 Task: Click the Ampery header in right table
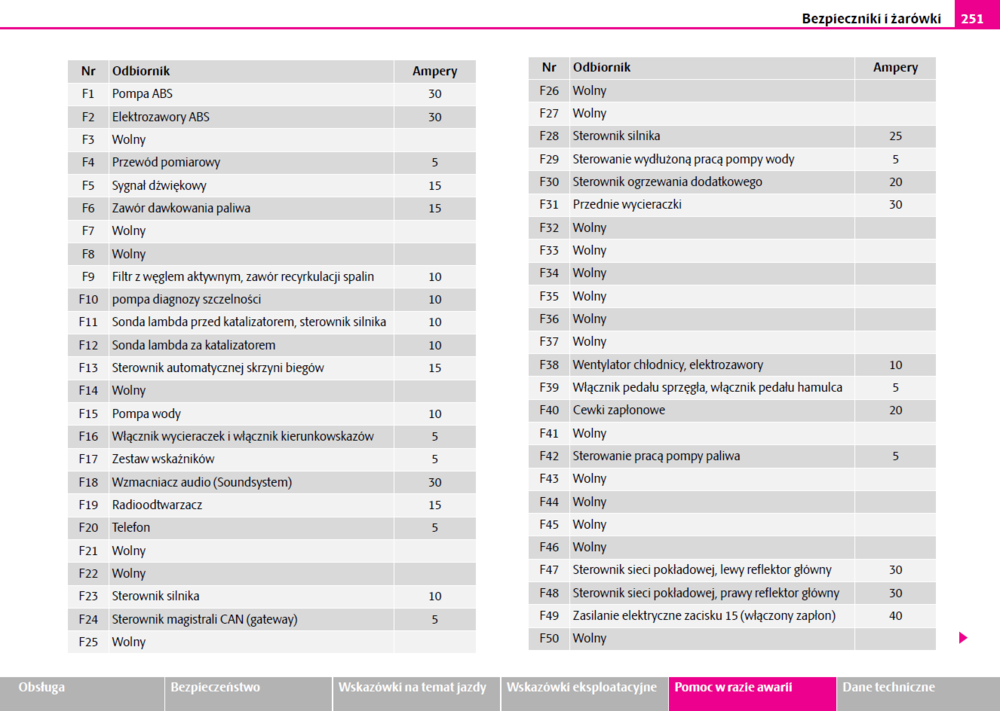point(895,68)
